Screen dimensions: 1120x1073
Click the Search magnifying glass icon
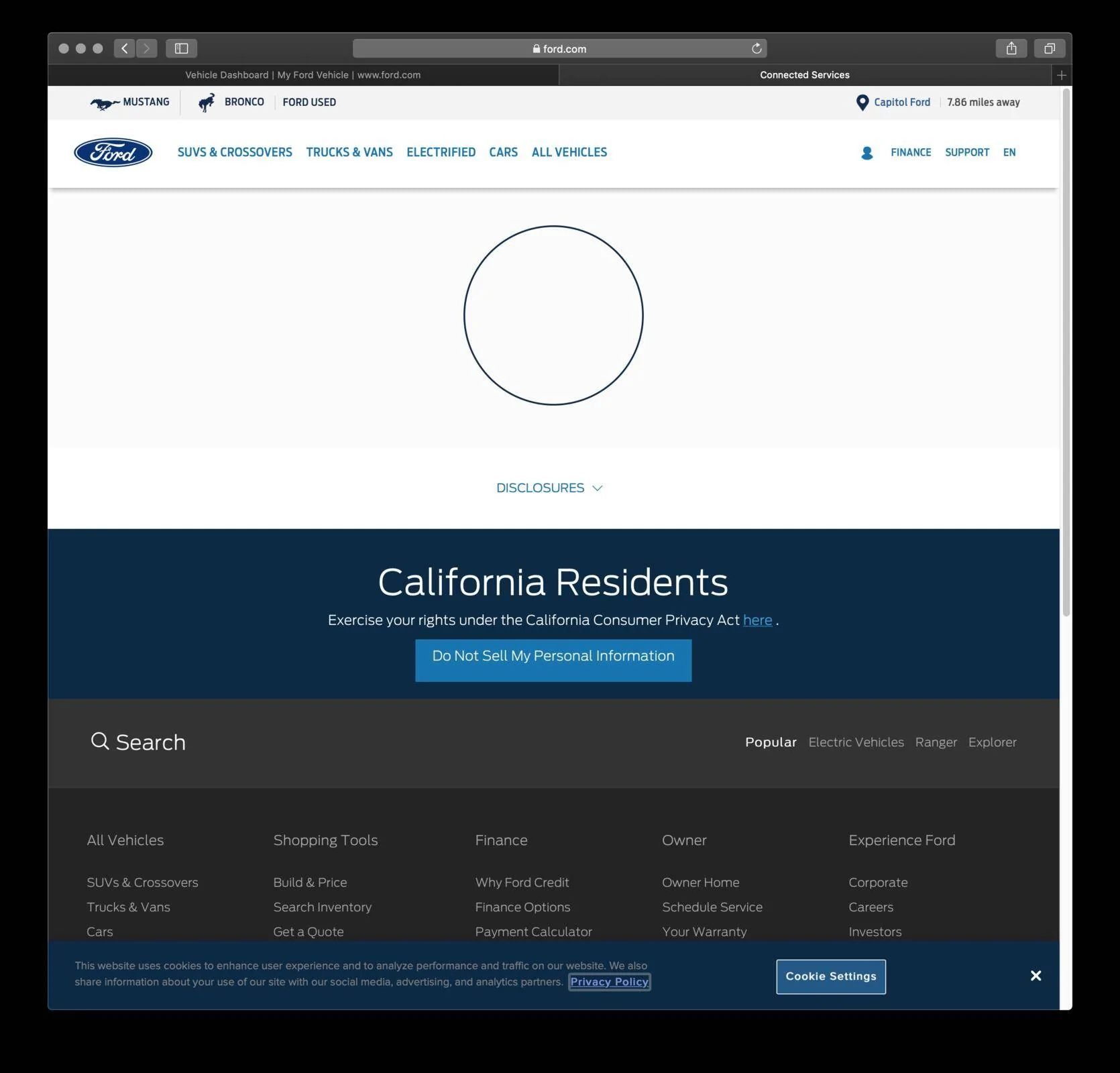(x=100, y=741)
